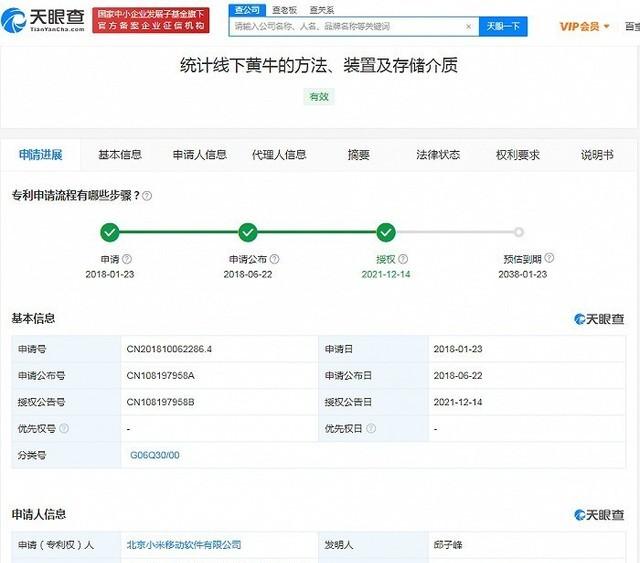Click the red official credit agency banner

coord(151,20)
